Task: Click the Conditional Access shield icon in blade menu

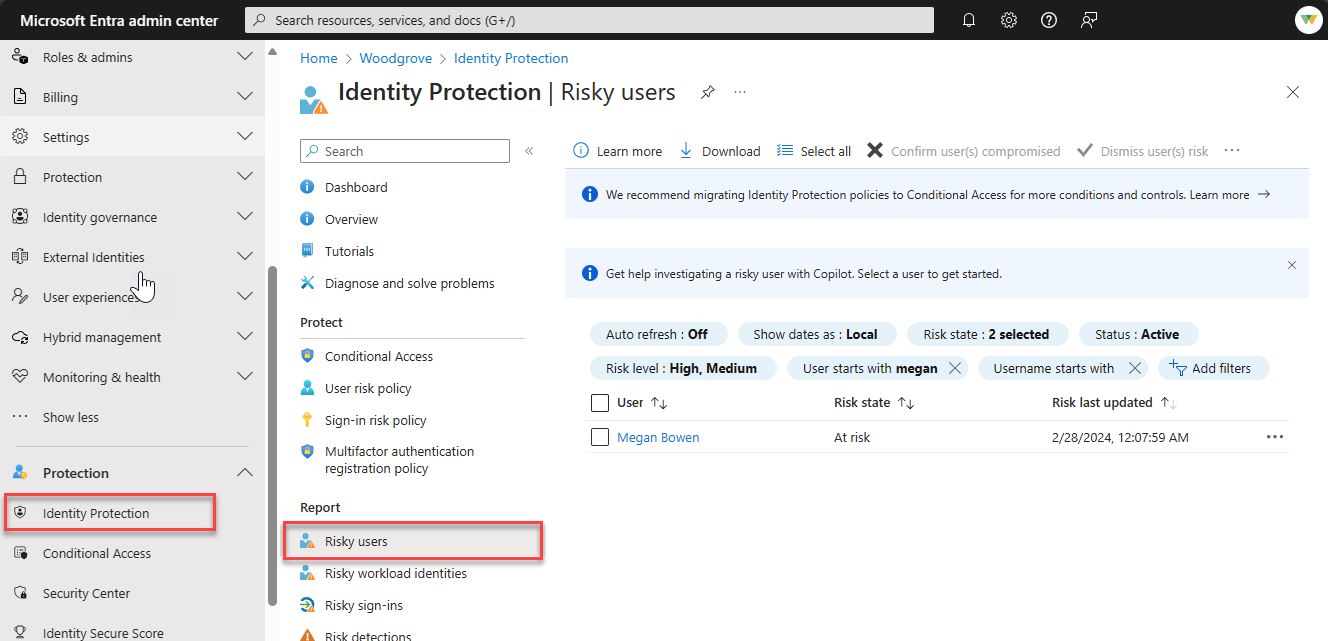Action: tap(308, 356)
